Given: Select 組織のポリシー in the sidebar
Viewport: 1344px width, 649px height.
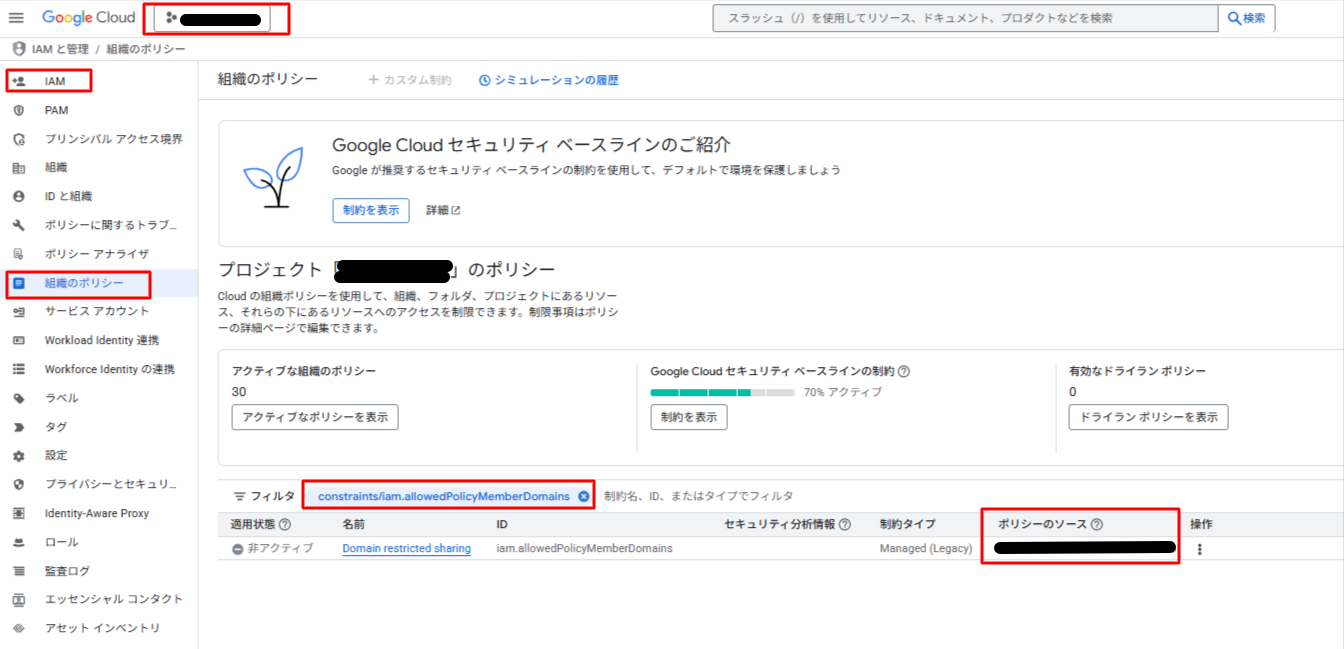Looking at the screenshot, I should (84, 283).
